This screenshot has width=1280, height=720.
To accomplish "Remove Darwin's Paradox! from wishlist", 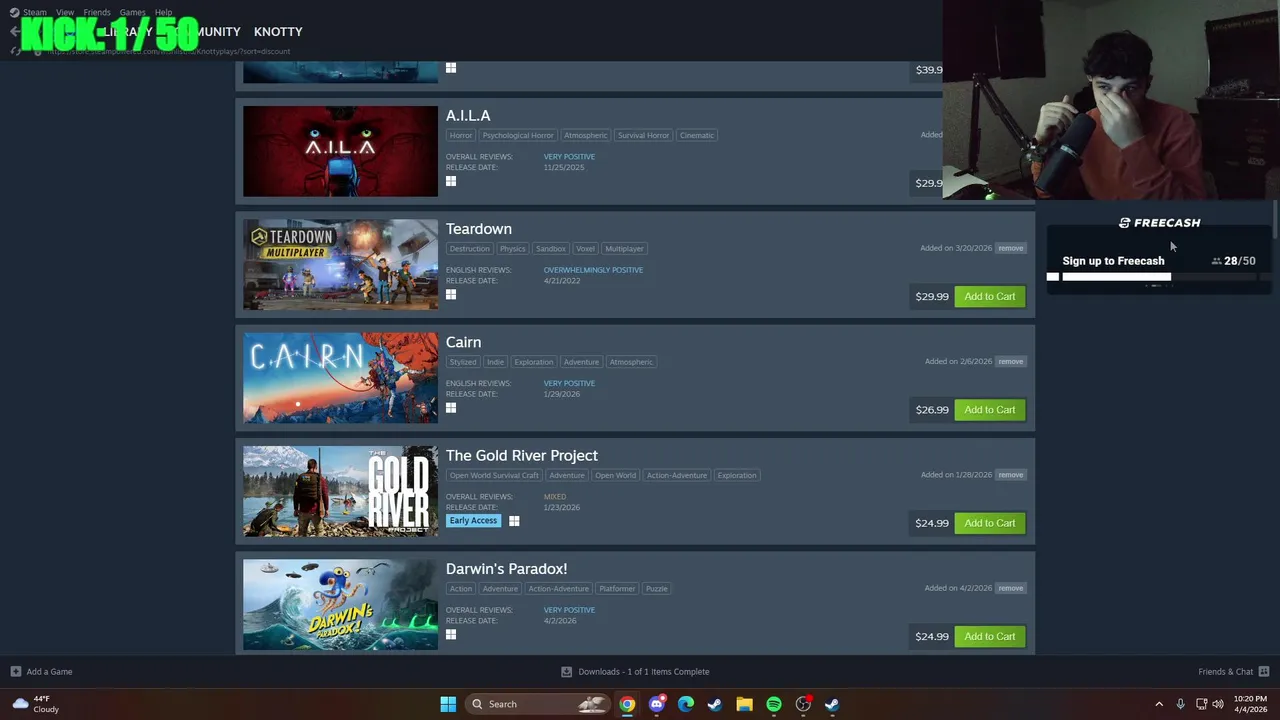I will (1010, 588).
